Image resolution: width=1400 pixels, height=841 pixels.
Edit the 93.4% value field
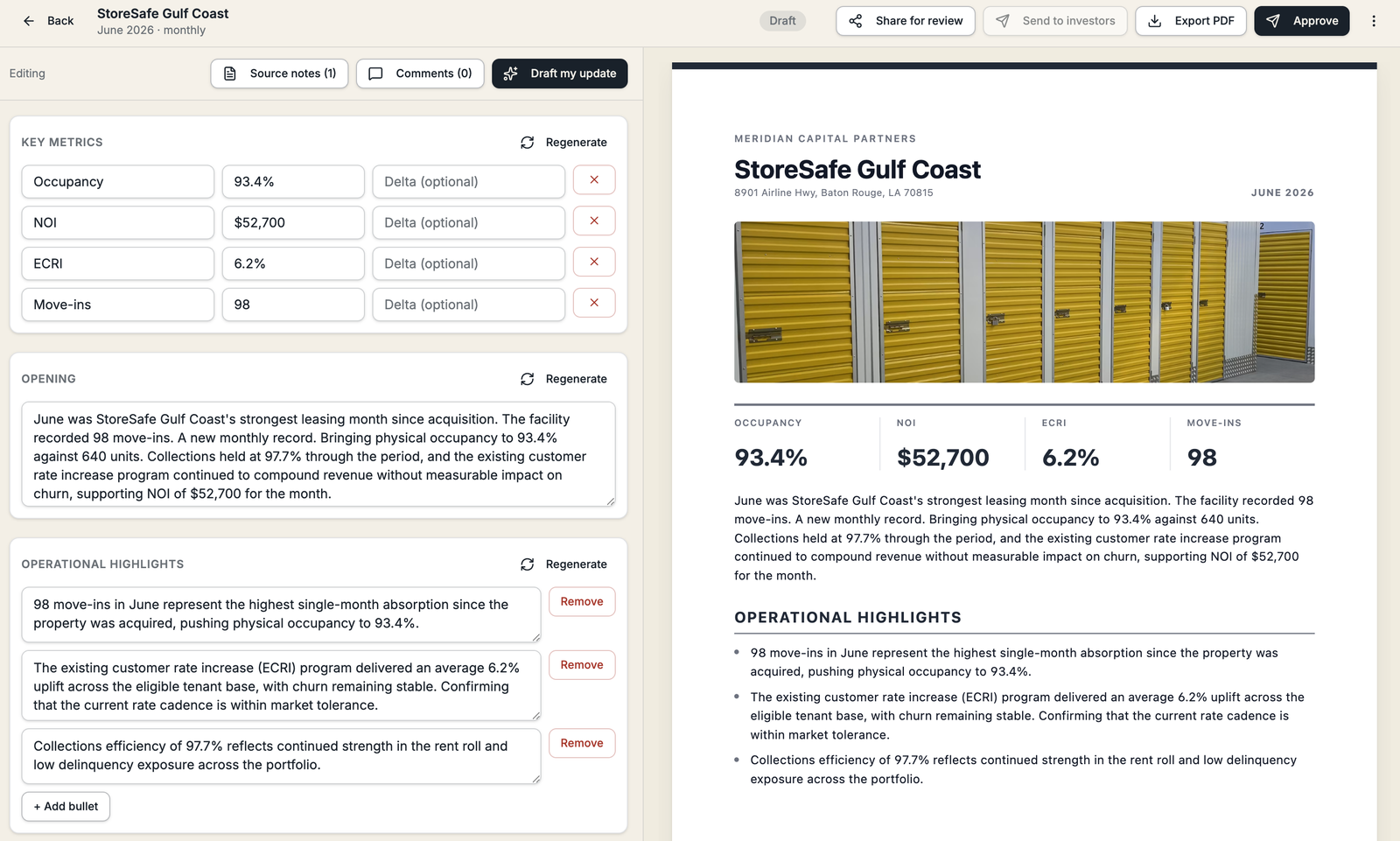(x=293, y=182)
